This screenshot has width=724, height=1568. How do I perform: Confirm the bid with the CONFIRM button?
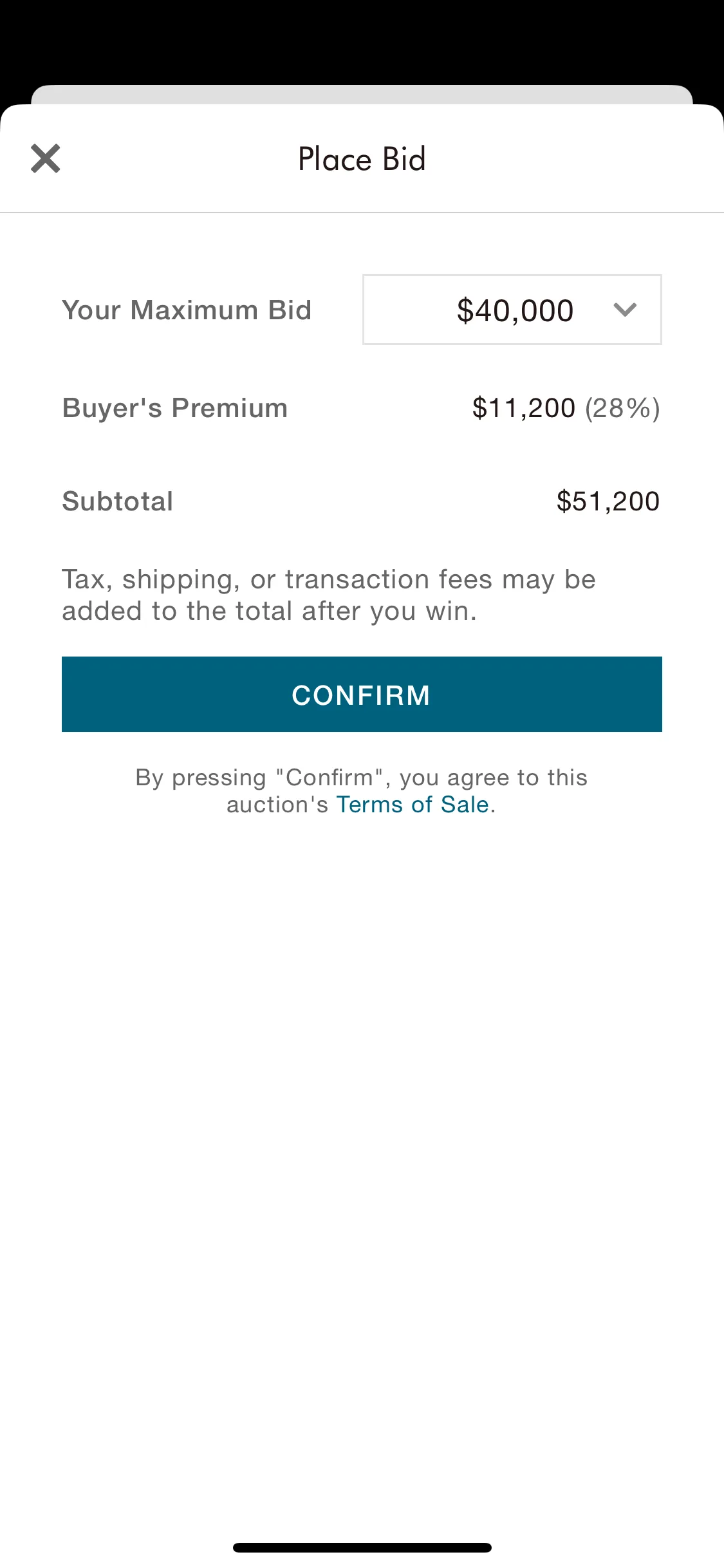point(362,695)
